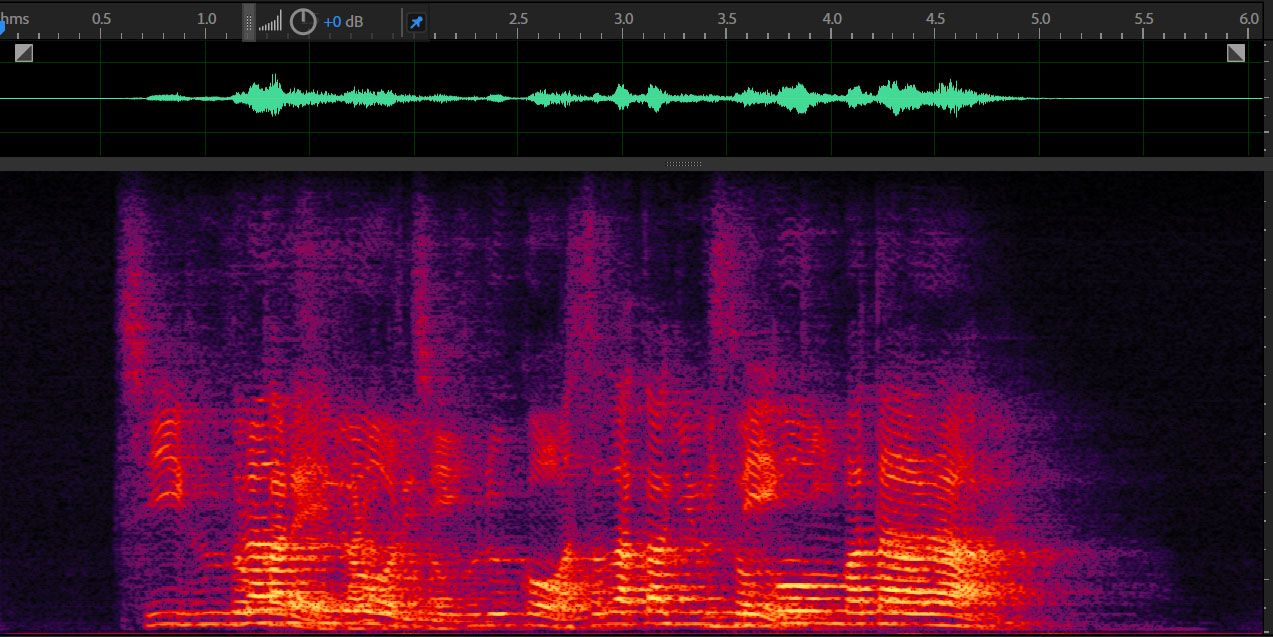
Task: Click the 4.5 mark on time ruler
Action: point(936,20)
